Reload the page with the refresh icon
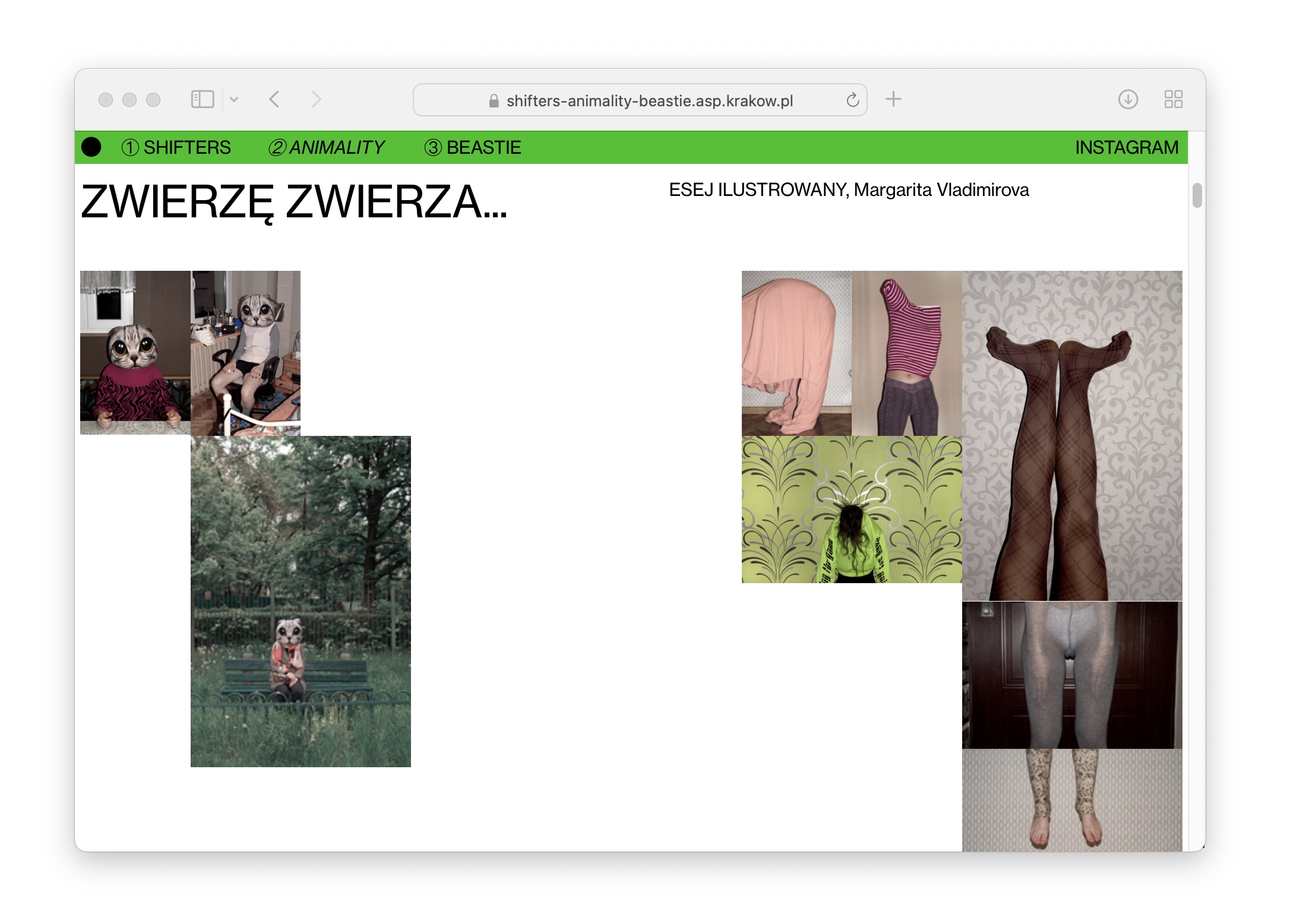1290x924 pixels. (x=852, y=100)
